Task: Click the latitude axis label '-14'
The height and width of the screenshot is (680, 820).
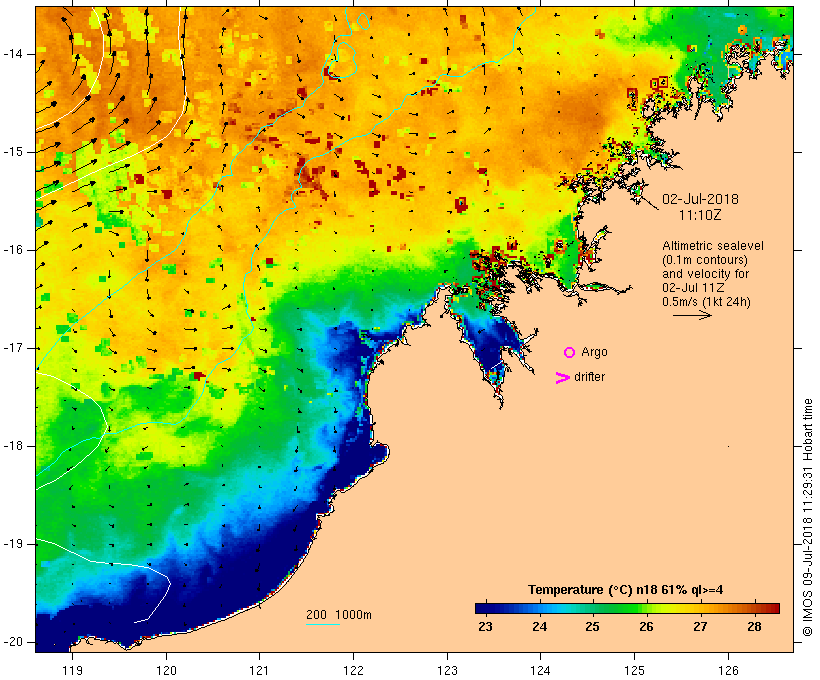Action: 12,54
